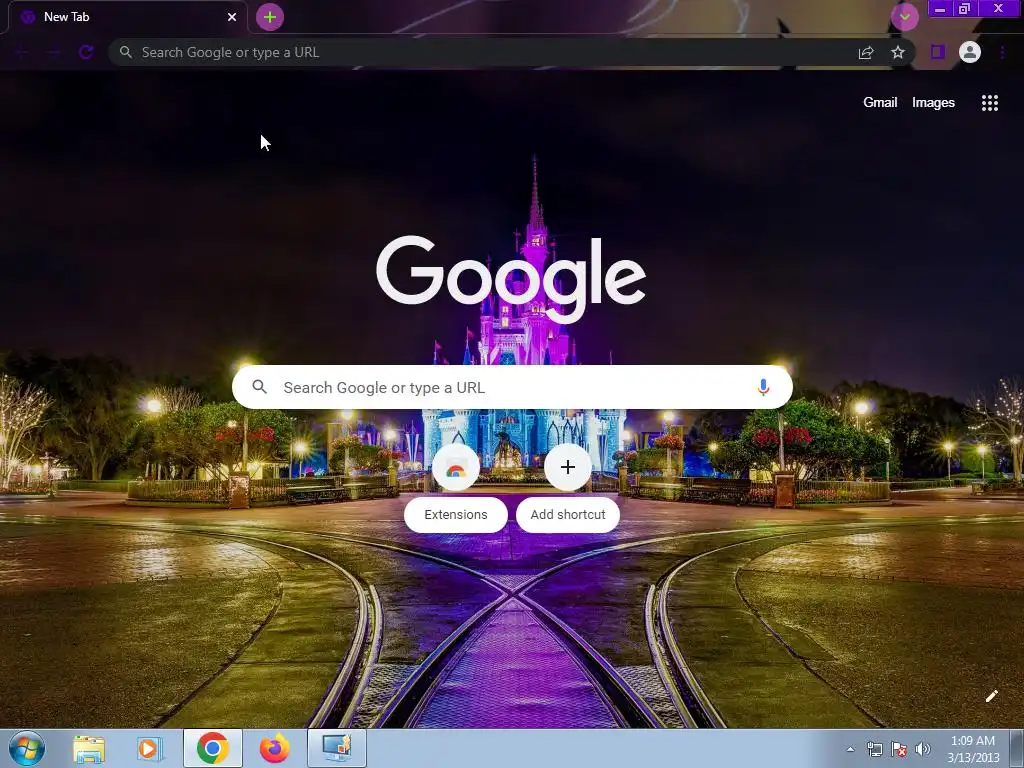
Task: Open the Extensions shortcut tile
Action: 455,467
